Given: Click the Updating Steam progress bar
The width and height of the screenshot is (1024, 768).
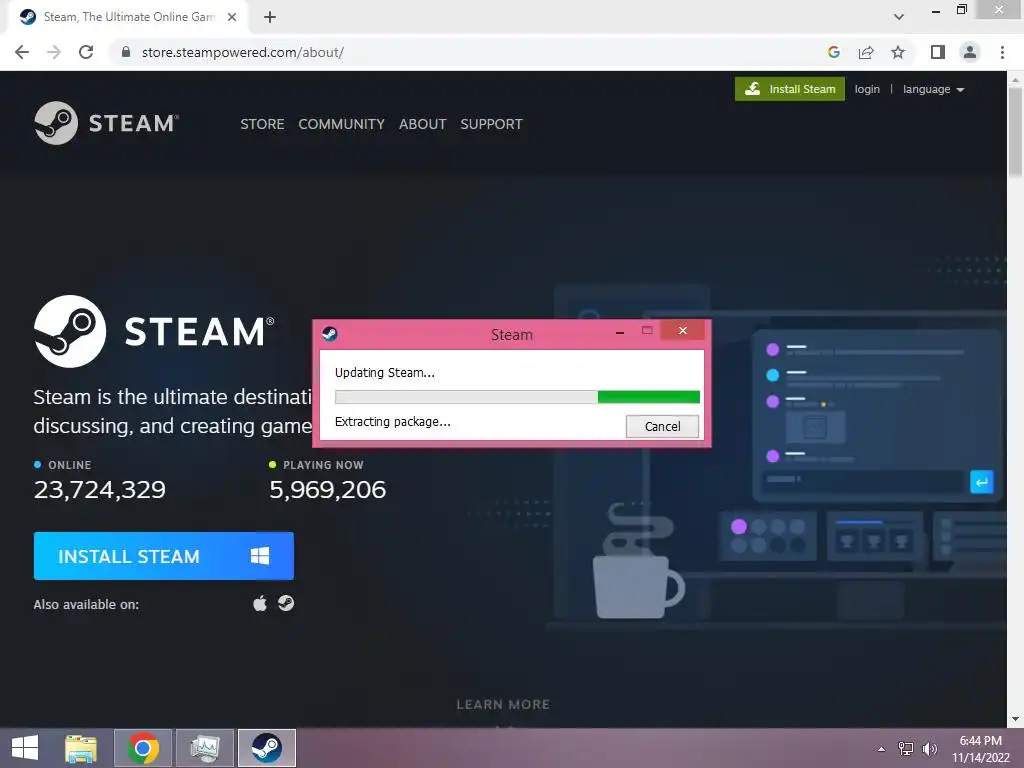Looking at the screenshot, I should click(x=517, y=397).
